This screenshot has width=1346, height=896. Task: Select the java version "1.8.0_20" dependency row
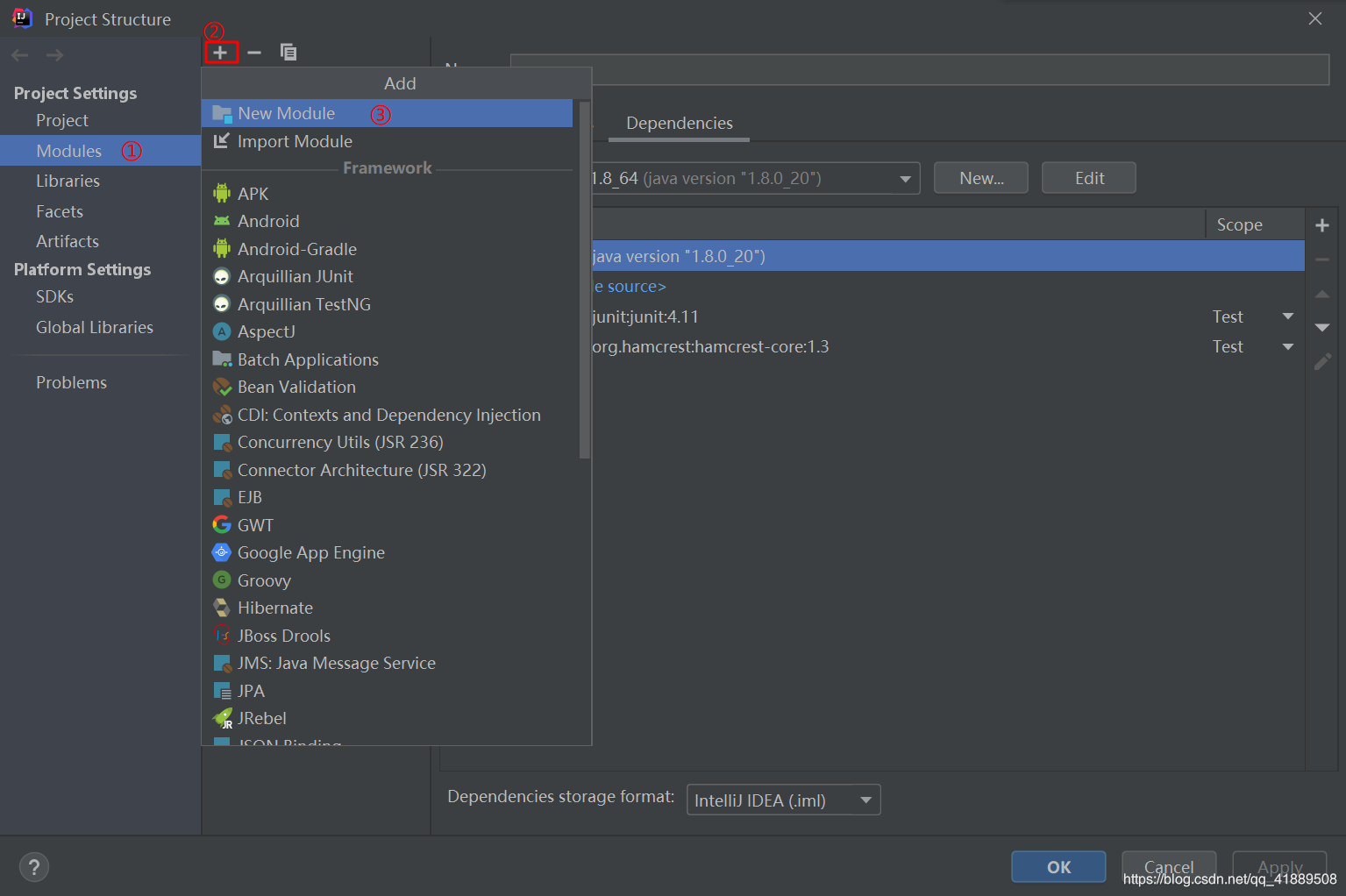point(949,256)
